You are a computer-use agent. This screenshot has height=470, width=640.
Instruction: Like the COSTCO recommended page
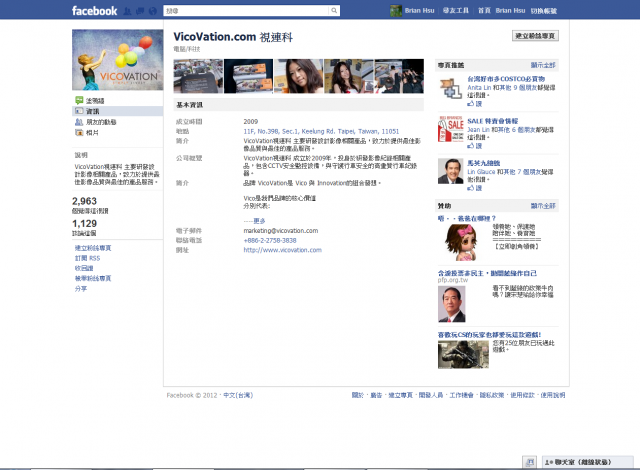(475, 104)
